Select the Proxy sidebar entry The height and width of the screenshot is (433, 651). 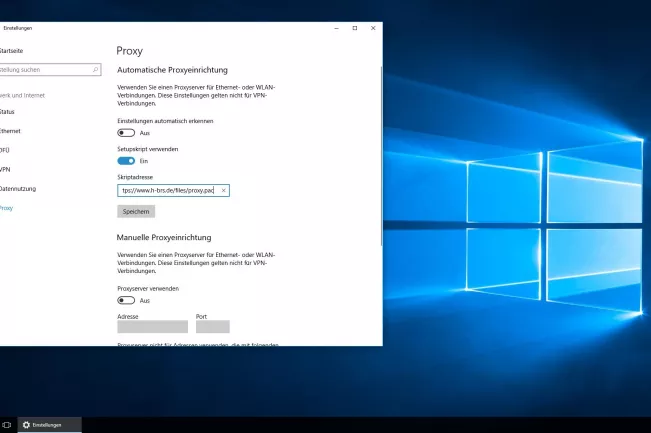click(8, 207)
